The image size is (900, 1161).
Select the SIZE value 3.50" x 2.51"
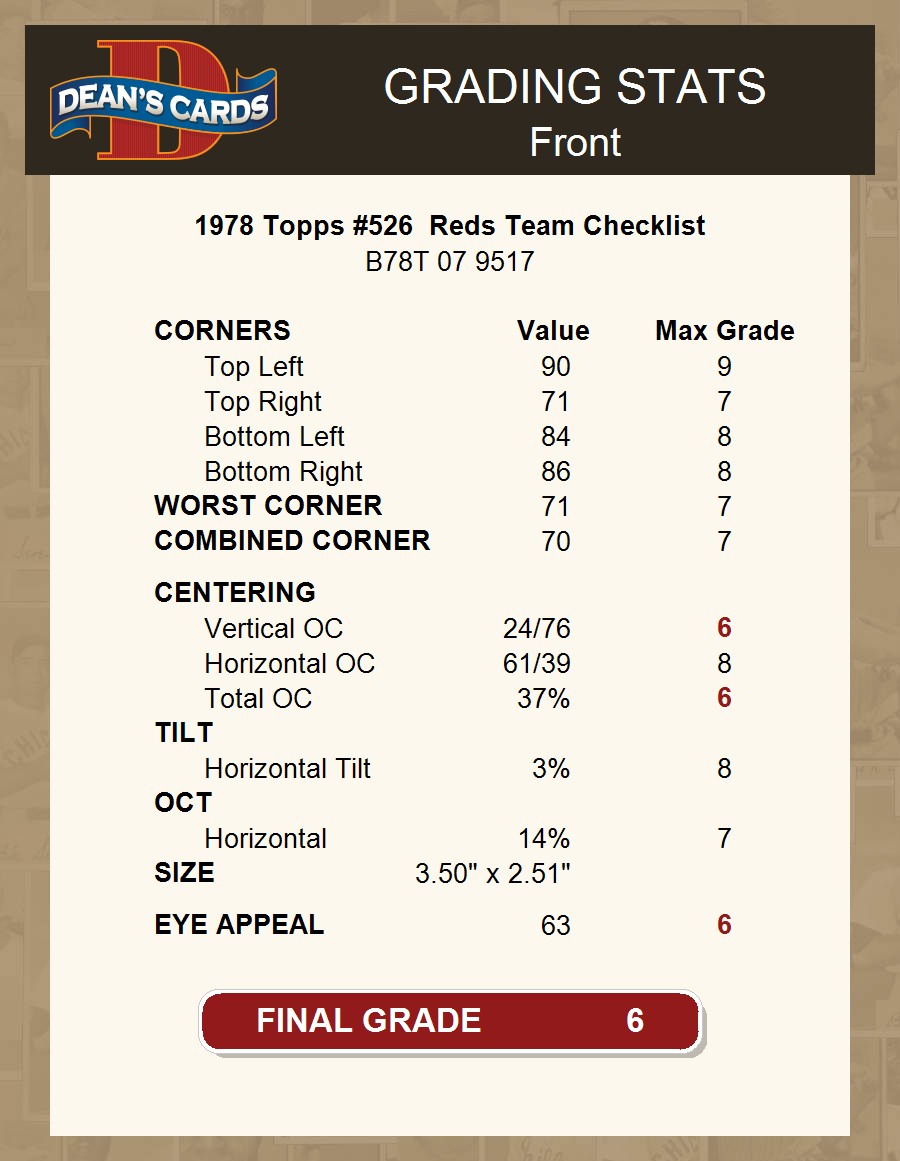[492, 874]
